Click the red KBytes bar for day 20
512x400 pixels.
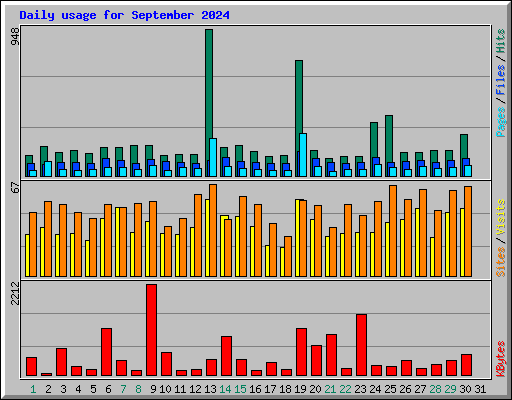(x=316, y=360)
